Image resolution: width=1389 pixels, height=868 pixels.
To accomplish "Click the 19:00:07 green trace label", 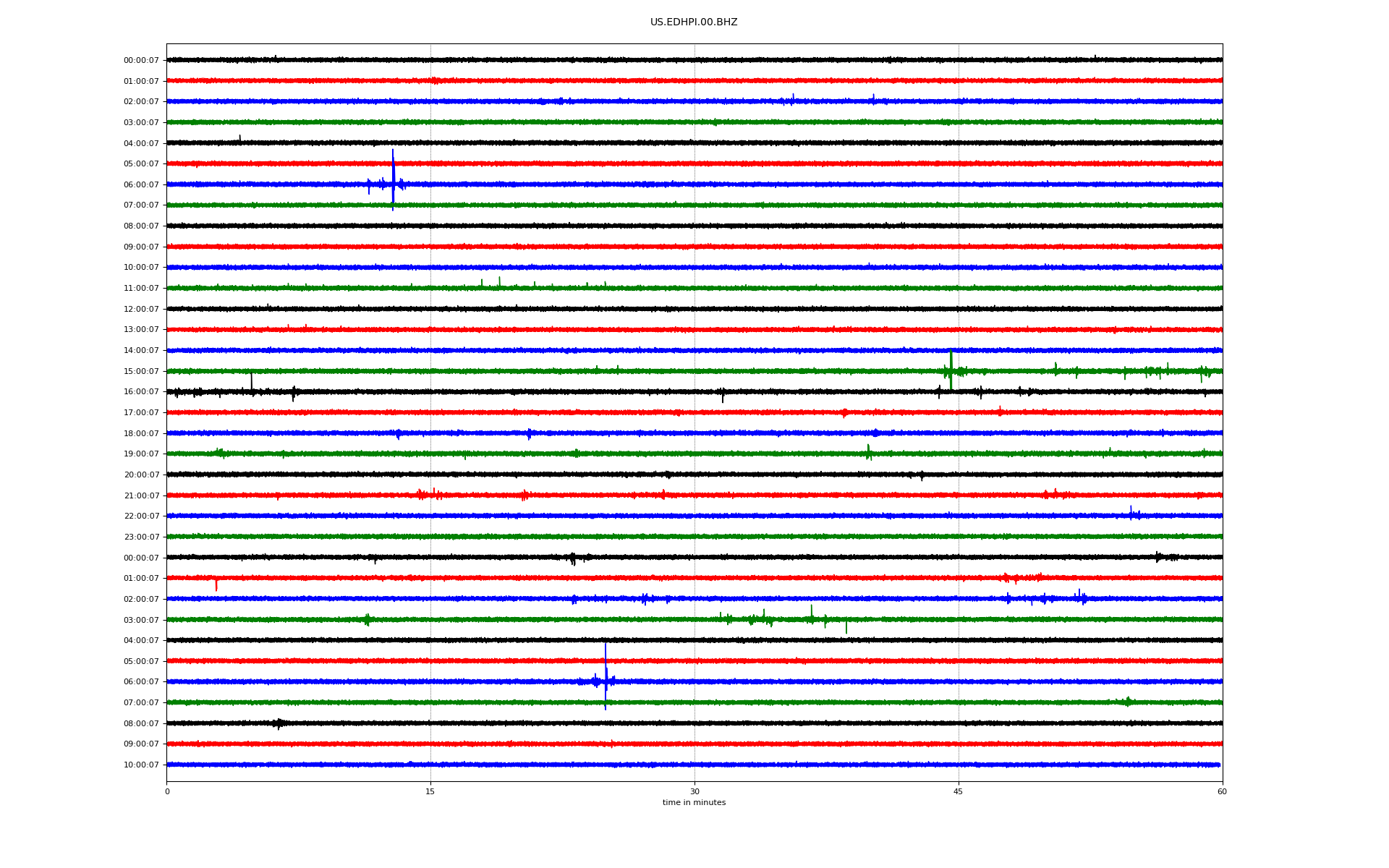I will click(141, 454).
